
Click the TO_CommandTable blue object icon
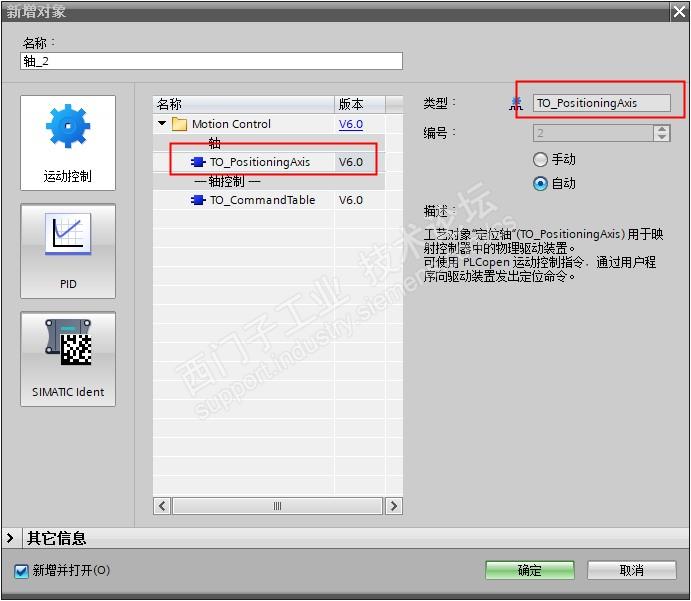point(198,200)
